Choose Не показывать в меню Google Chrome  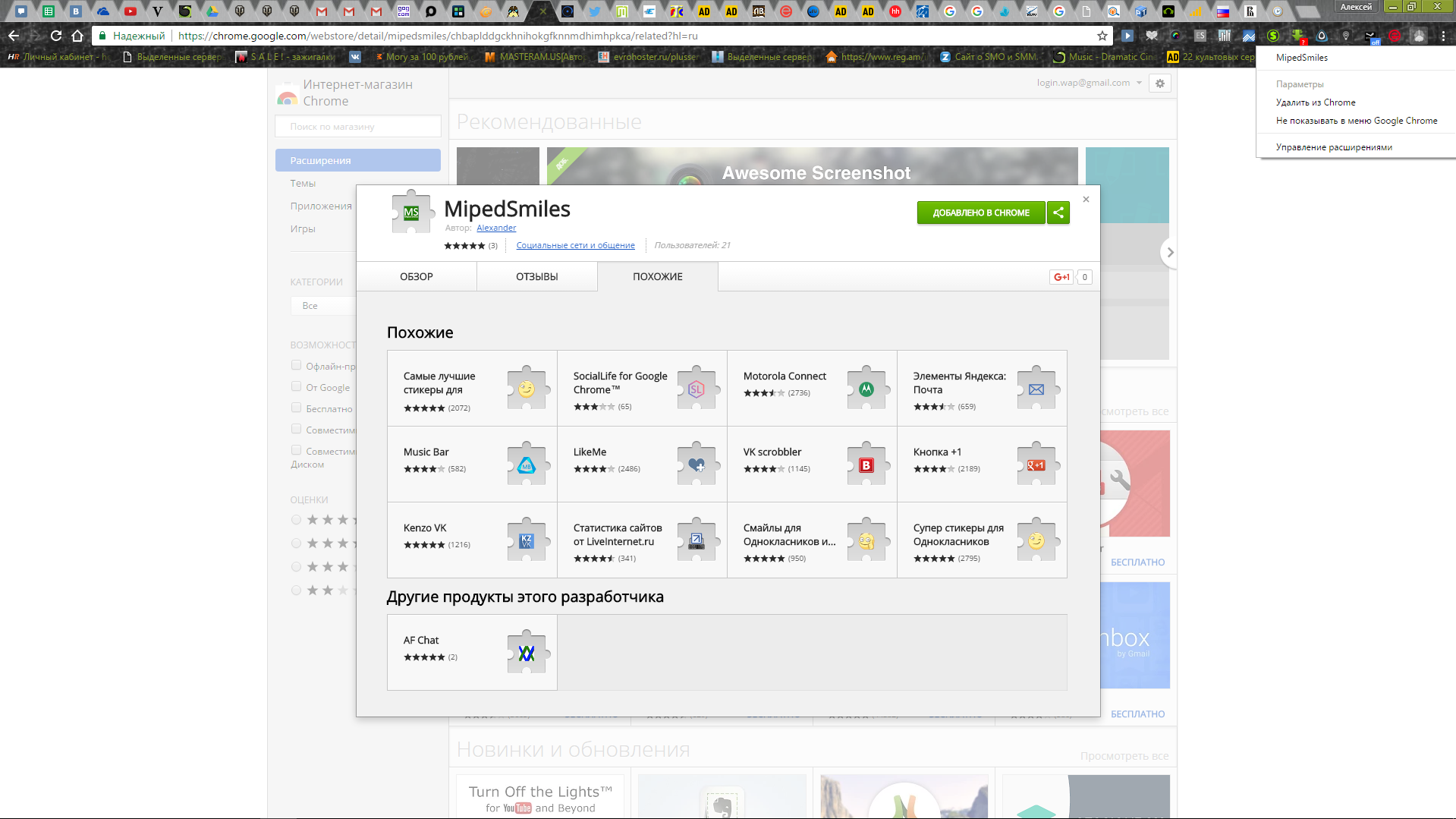[1357, 121]
